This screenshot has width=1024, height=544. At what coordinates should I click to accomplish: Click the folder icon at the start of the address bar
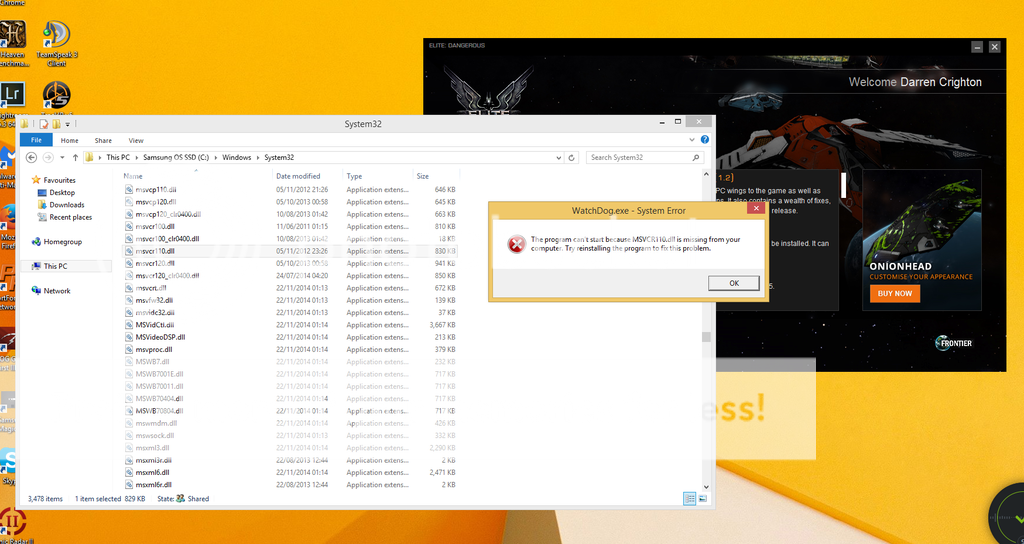[x=89, y=157]
